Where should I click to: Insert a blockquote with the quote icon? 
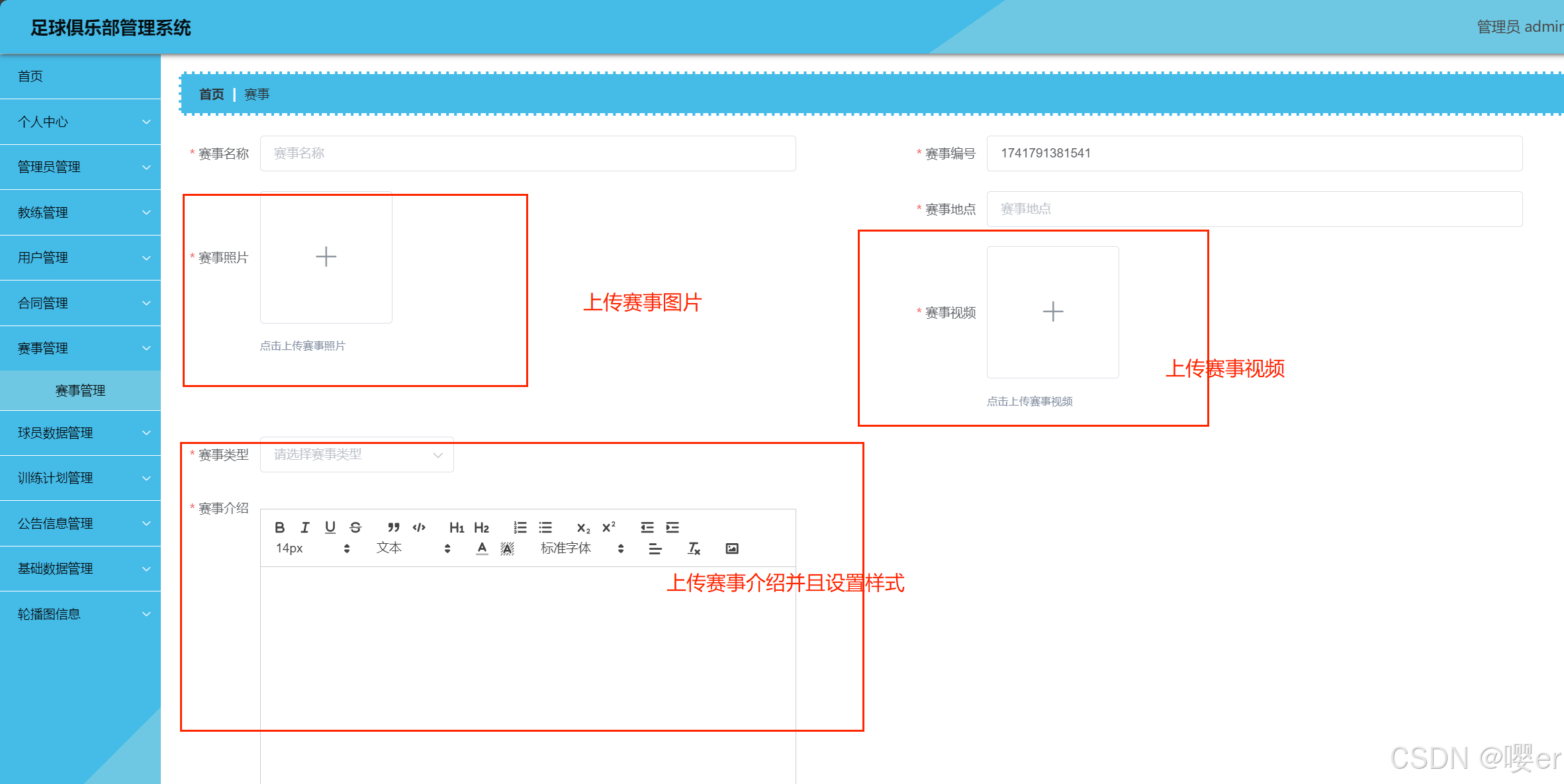click(393, 527)
